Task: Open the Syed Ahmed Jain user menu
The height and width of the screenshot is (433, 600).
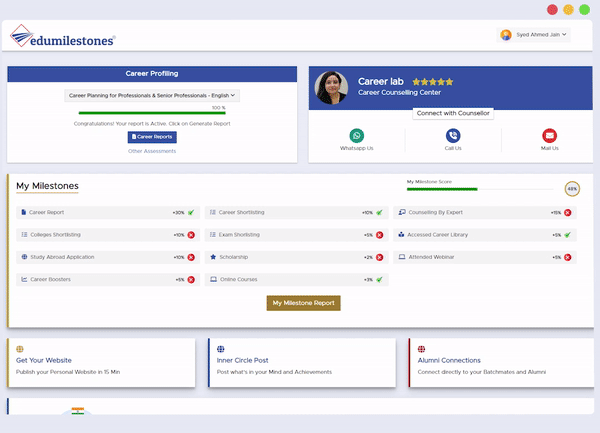Action: pos(533,35)
